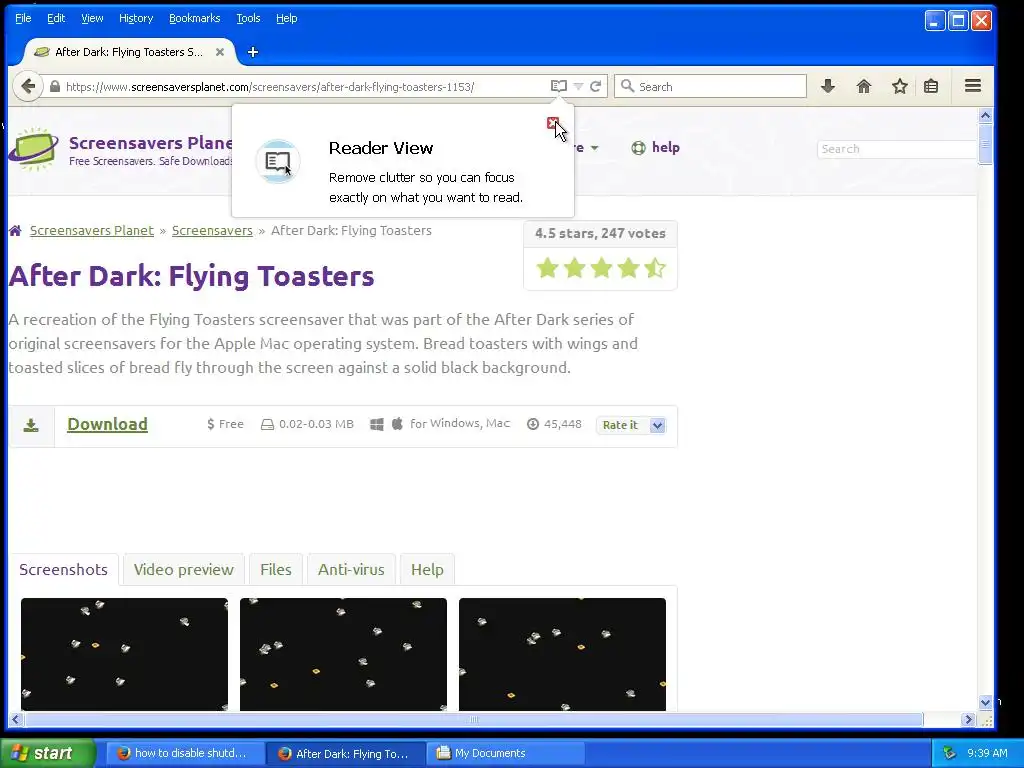
Task: Open the Help menu in menu bar
Action: pyautogui.click(x=287, y=18)
